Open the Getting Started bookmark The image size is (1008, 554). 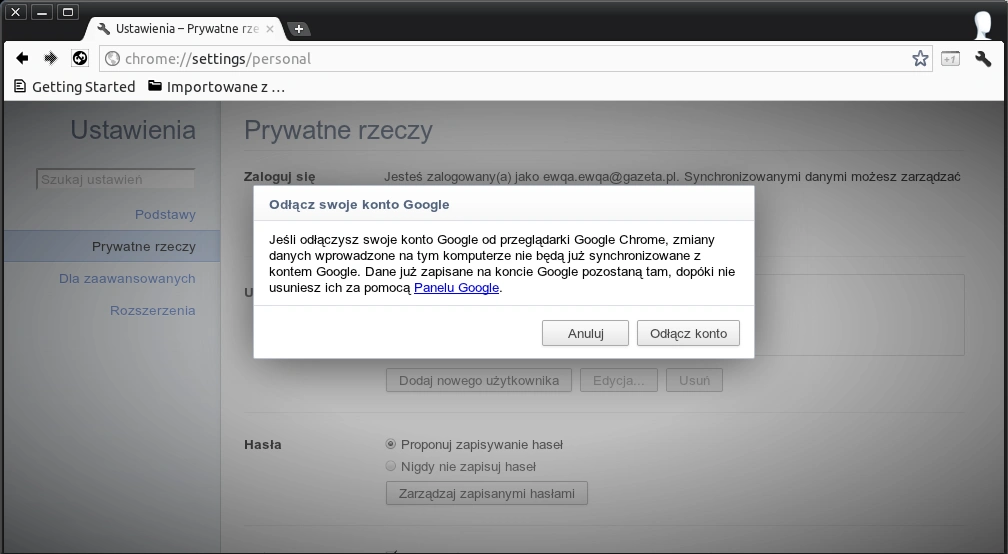coord(75,87)
